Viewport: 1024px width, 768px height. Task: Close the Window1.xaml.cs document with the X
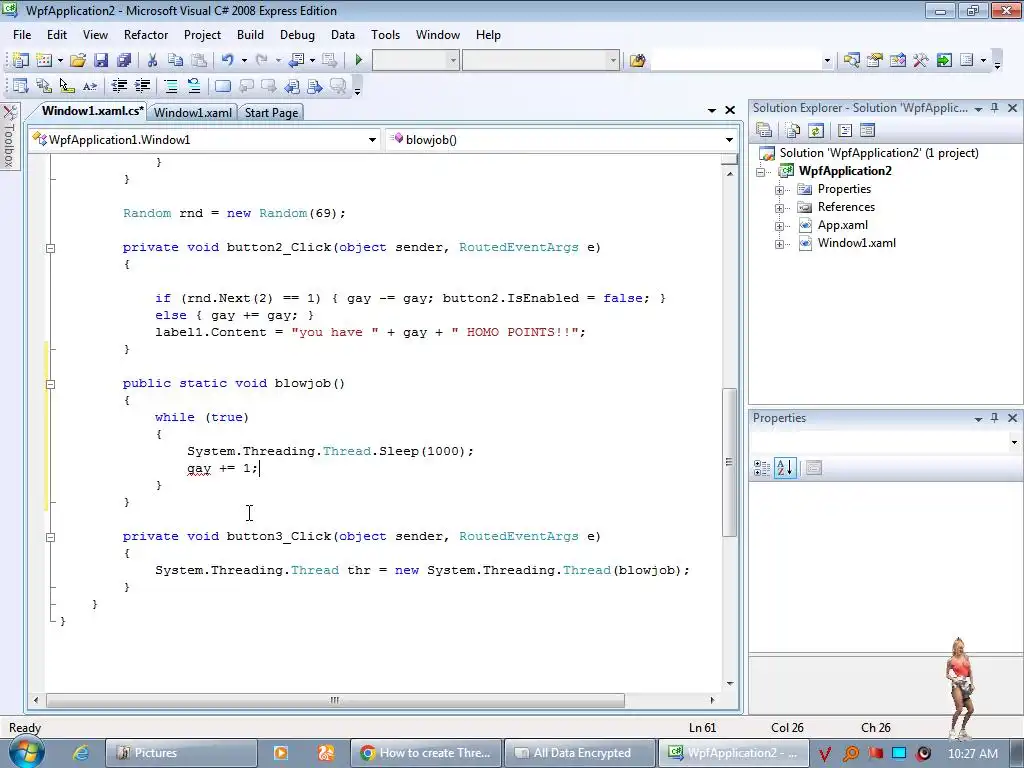(730, 110)
